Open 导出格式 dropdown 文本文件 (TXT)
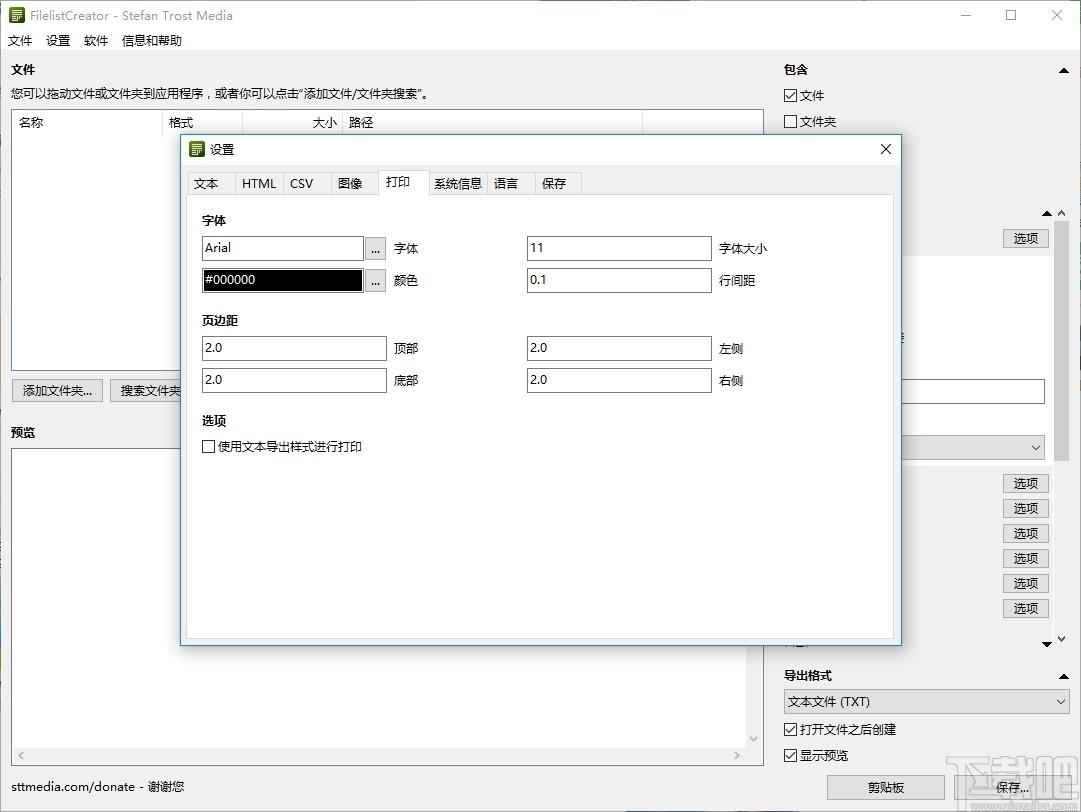The width and height of the screenshot is (1081, 812). pos(927,702)
